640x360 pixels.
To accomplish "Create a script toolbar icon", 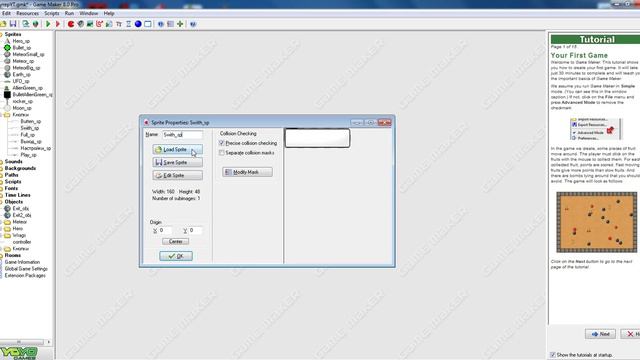I will (x=109, y=24).
